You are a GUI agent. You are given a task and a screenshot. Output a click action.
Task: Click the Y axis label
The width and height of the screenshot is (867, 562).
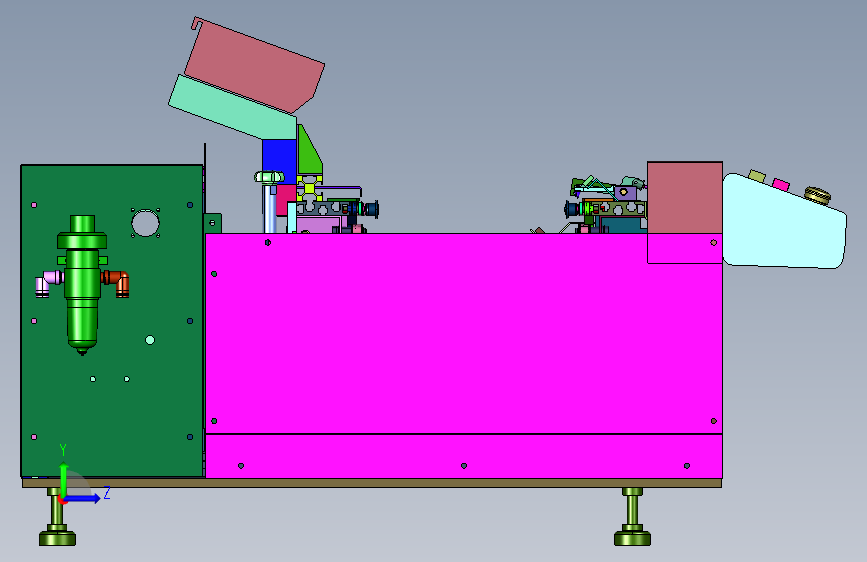point(63,449)
